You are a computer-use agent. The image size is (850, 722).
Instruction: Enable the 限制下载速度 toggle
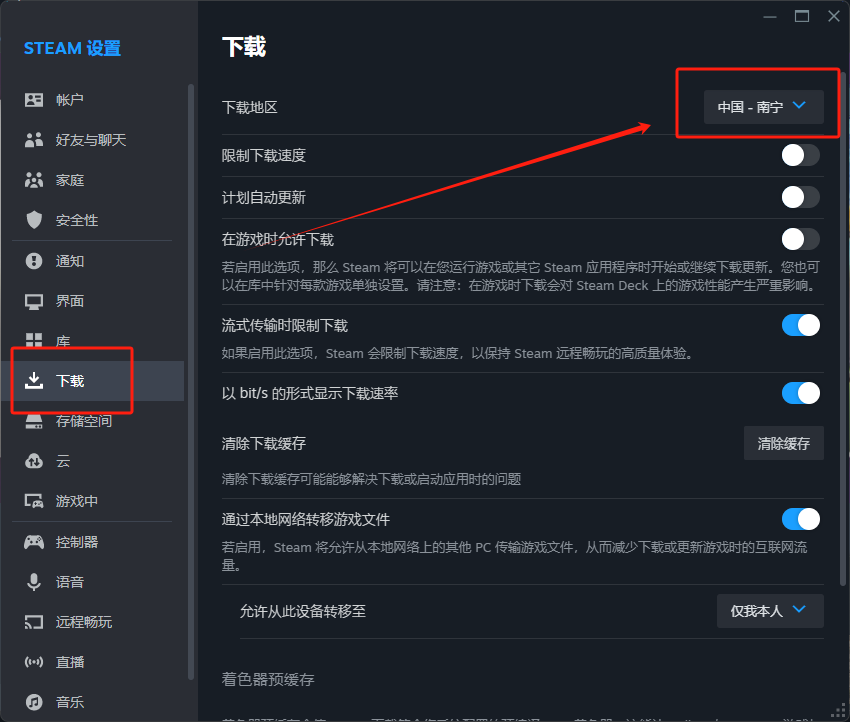(799, 155)
